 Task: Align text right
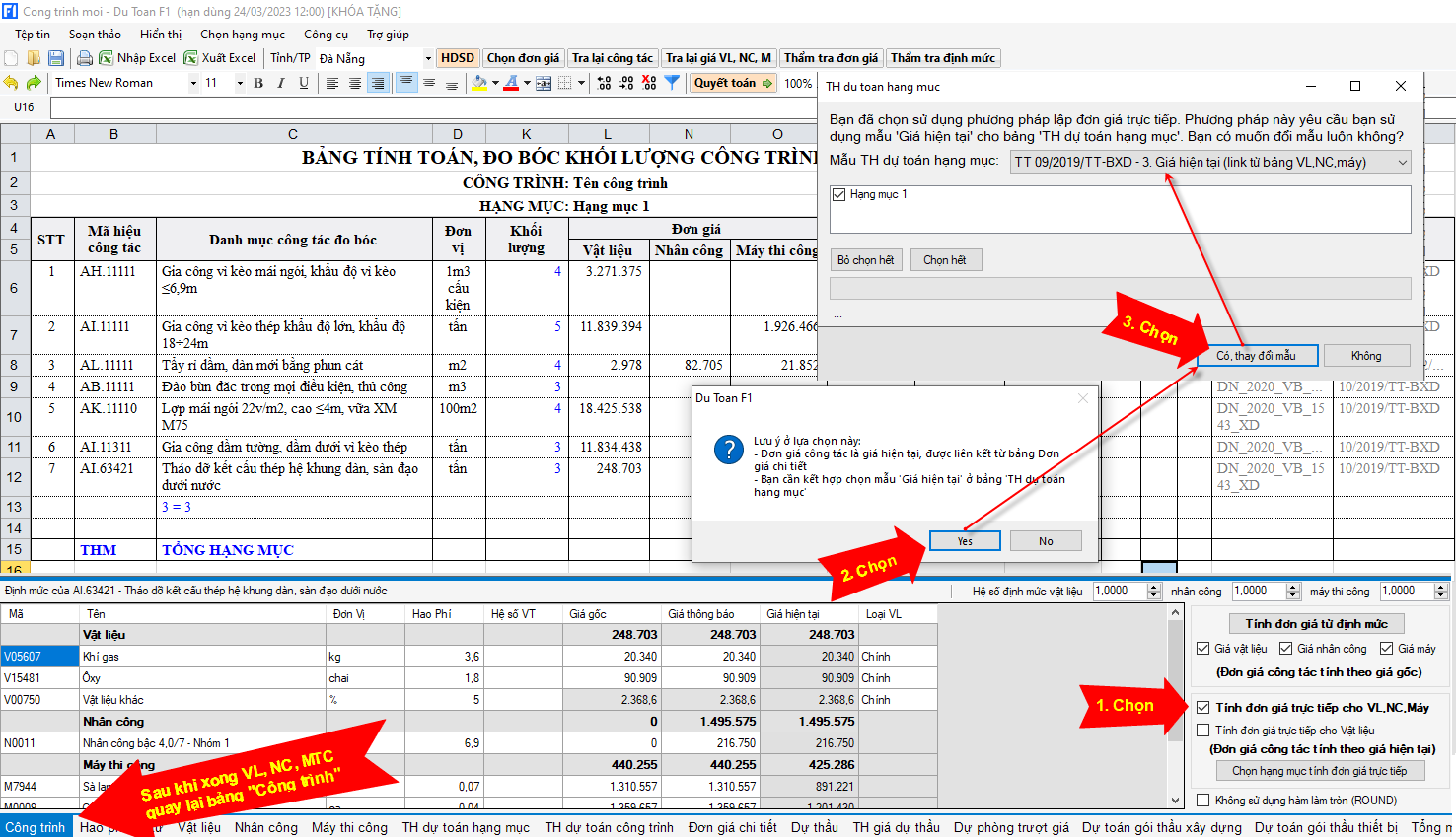pos(378,83)
